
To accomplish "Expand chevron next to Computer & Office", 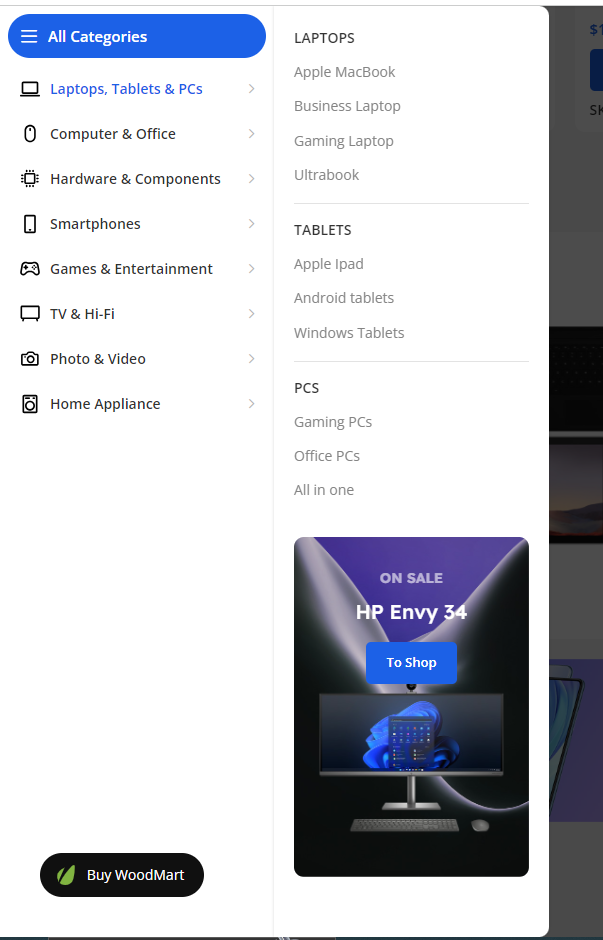I will pos(252,134).
